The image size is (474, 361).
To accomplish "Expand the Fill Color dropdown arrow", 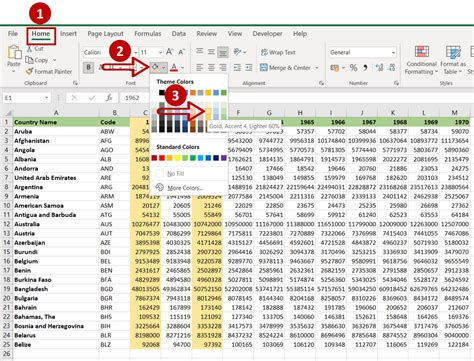I will [164, 68].
